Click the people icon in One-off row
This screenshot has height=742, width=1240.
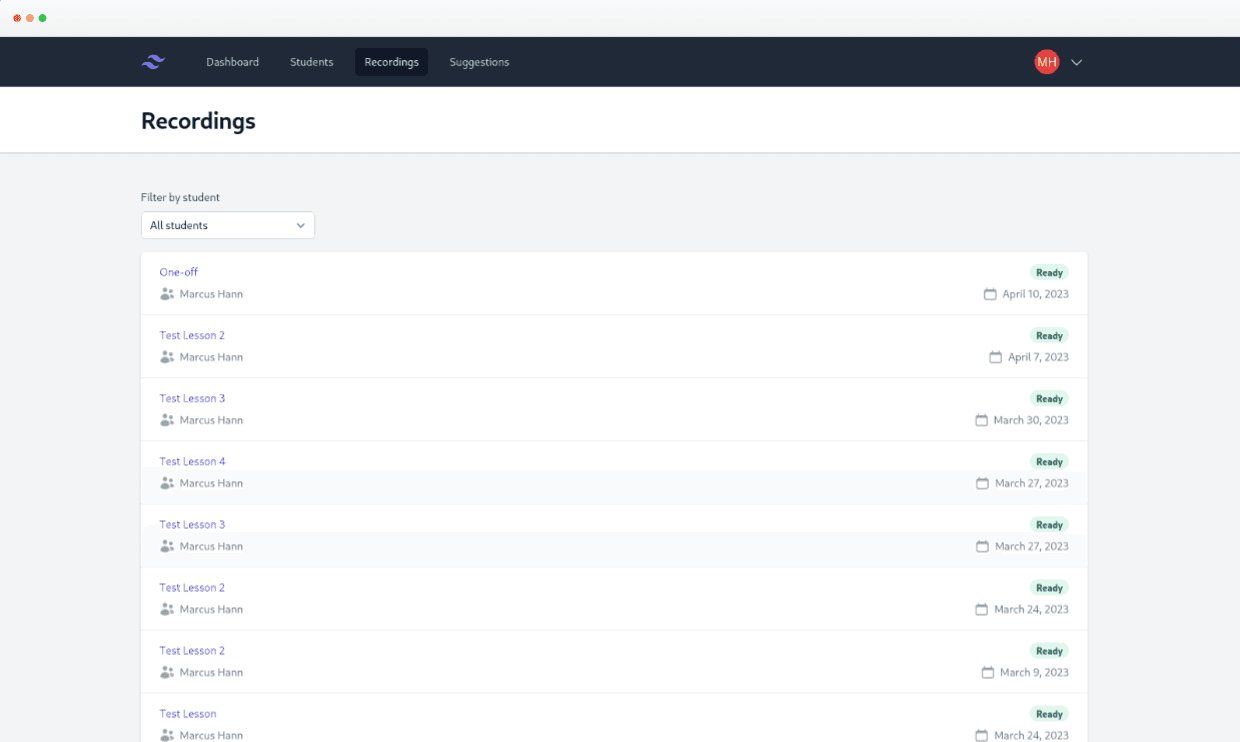pyautogui.click(x=167, y=294)
